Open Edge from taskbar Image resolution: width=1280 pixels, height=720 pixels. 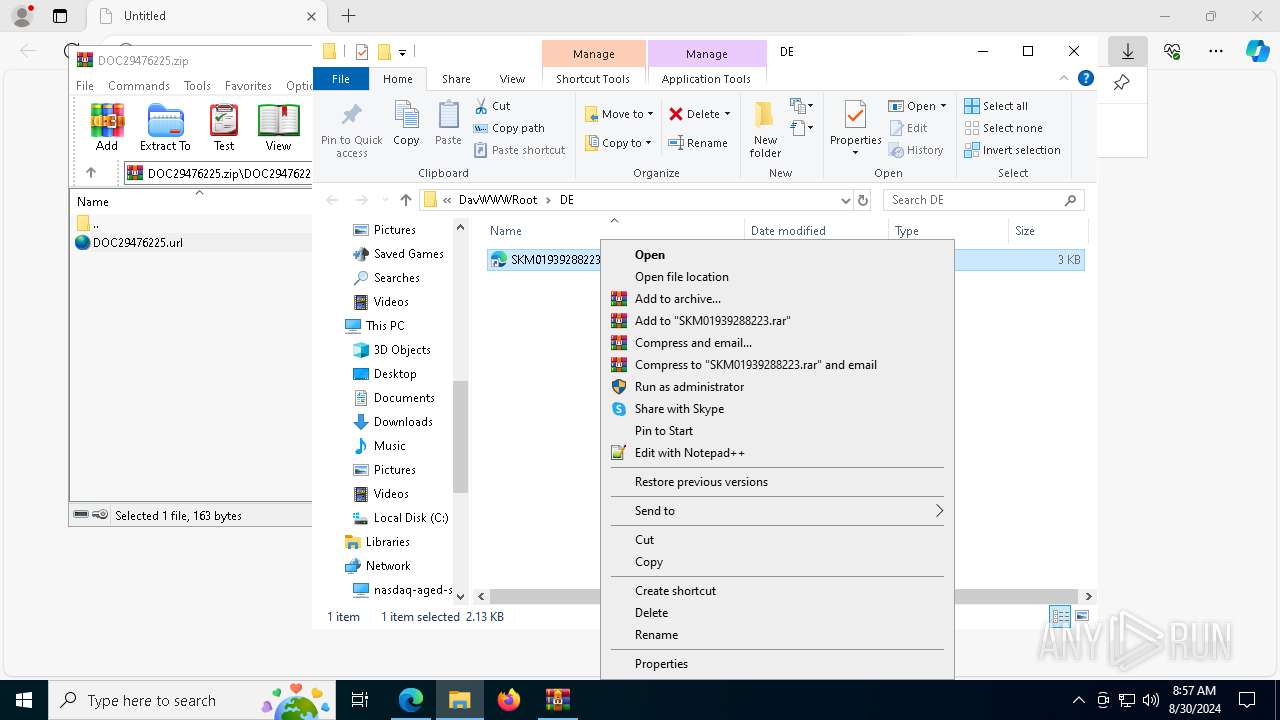(411, 700)
